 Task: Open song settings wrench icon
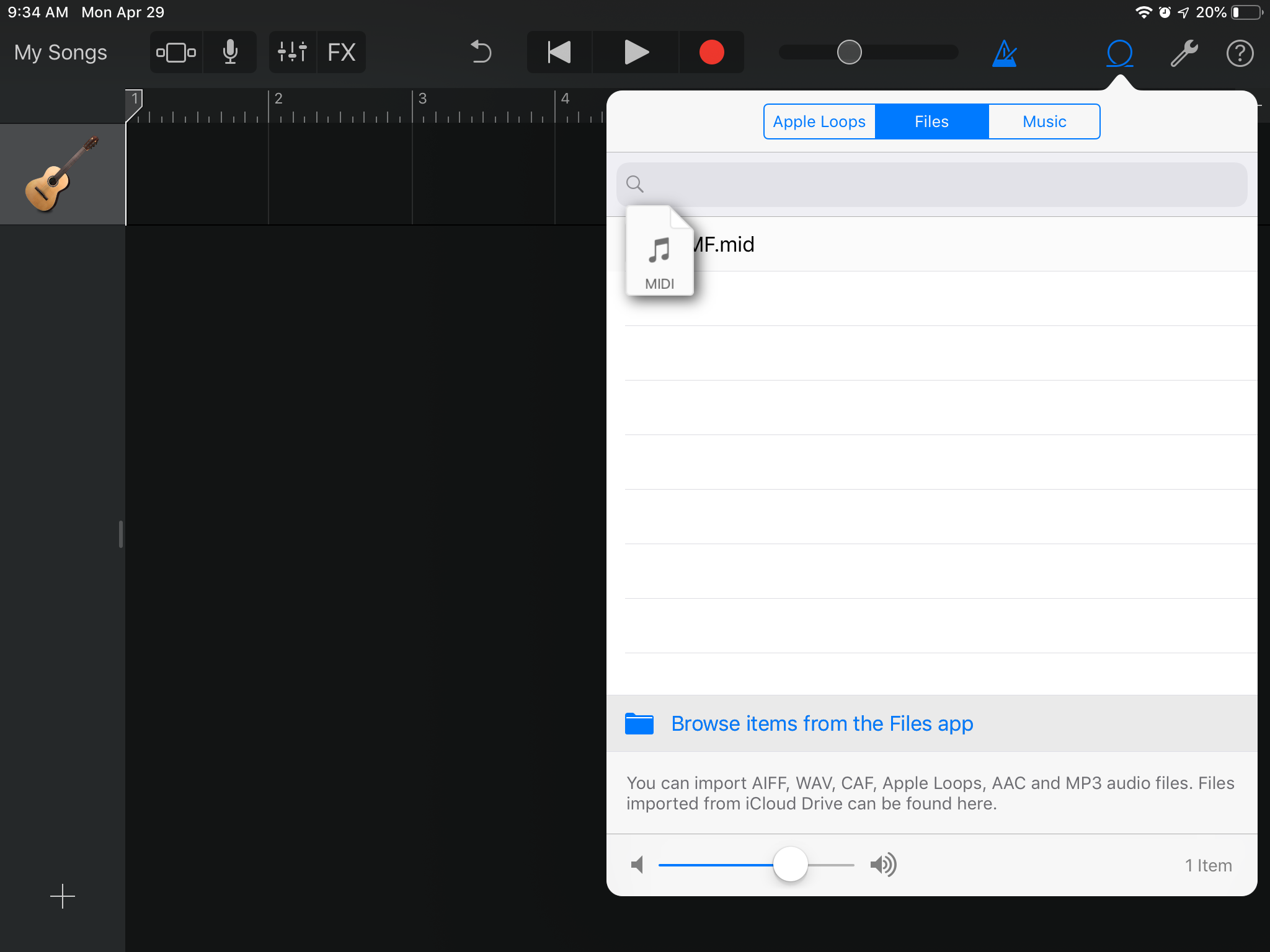click(x=1184, y=53)
